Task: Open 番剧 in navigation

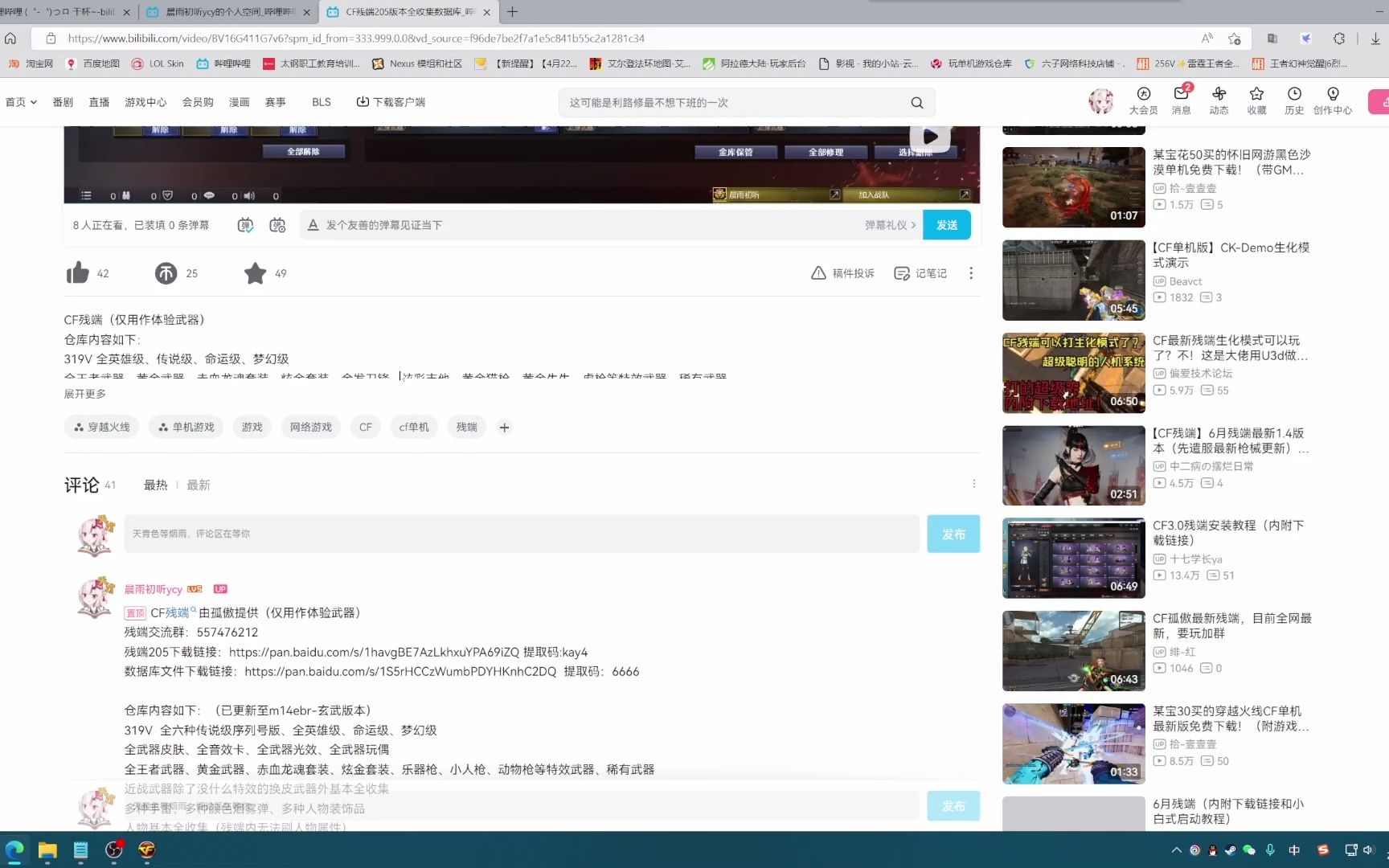Action: (x=63, y=102)
